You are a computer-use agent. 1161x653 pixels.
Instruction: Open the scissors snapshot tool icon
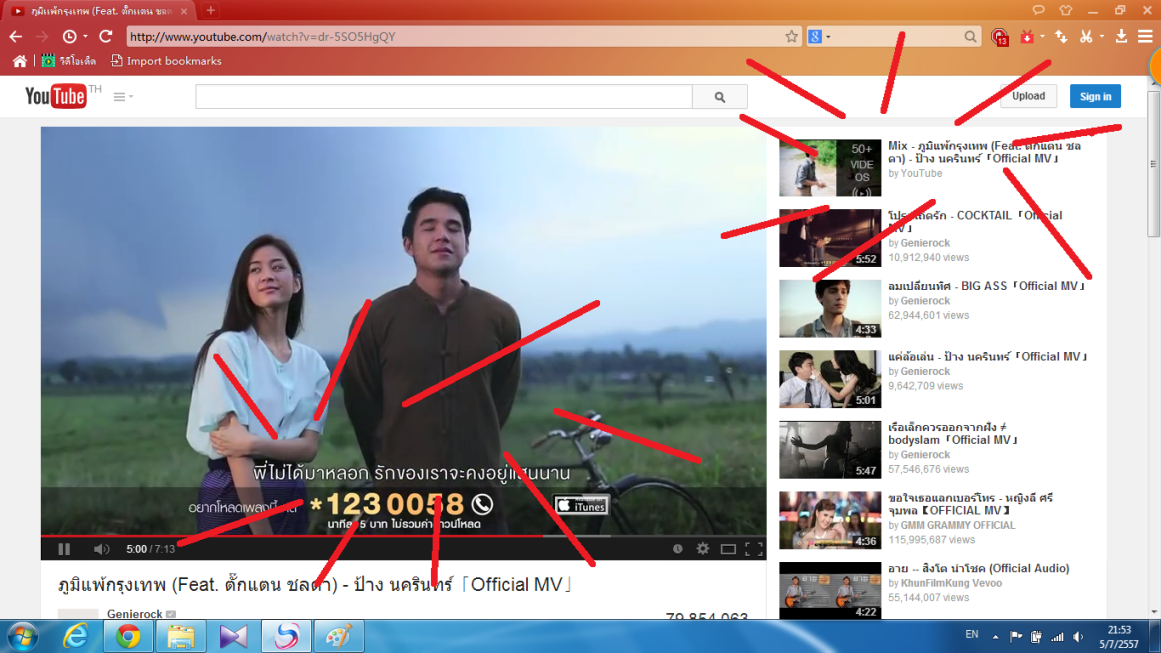1086,36
